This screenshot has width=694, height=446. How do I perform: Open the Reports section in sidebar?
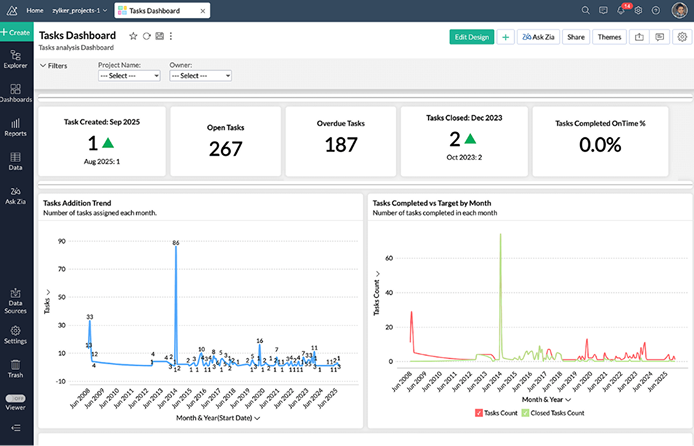point(16,126)
